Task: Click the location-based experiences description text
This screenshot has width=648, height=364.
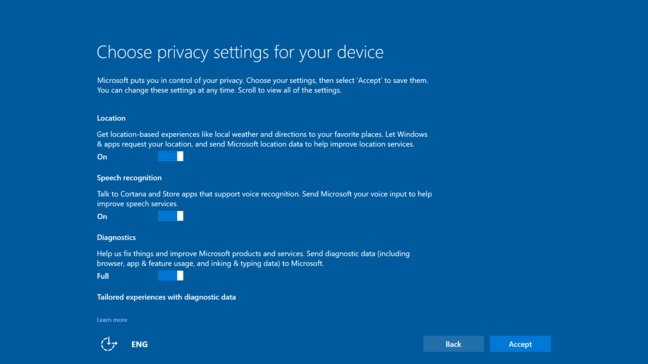Action: click(262, 139)
